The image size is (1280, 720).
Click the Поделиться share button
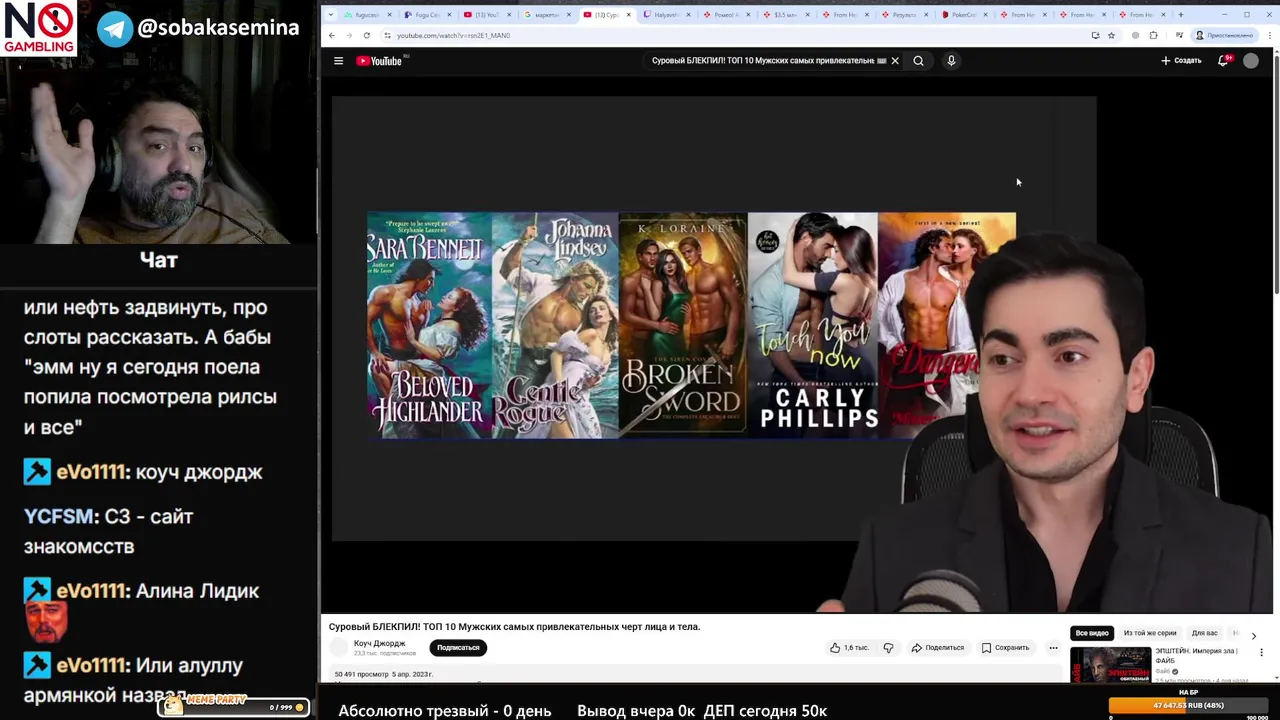pos(937,648)
